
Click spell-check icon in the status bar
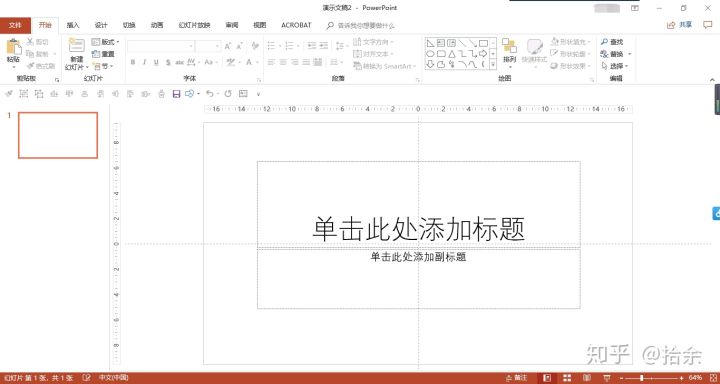click(85, 378)
